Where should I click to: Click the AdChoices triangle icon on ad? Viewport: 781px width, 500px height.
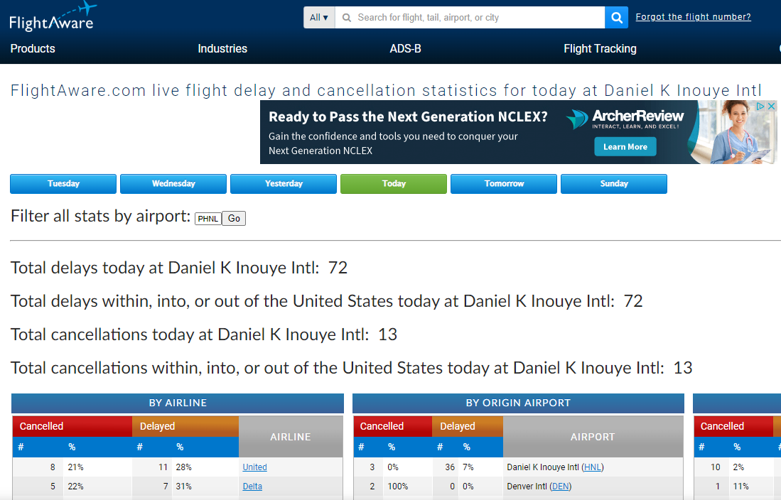[x=760, y=106]
